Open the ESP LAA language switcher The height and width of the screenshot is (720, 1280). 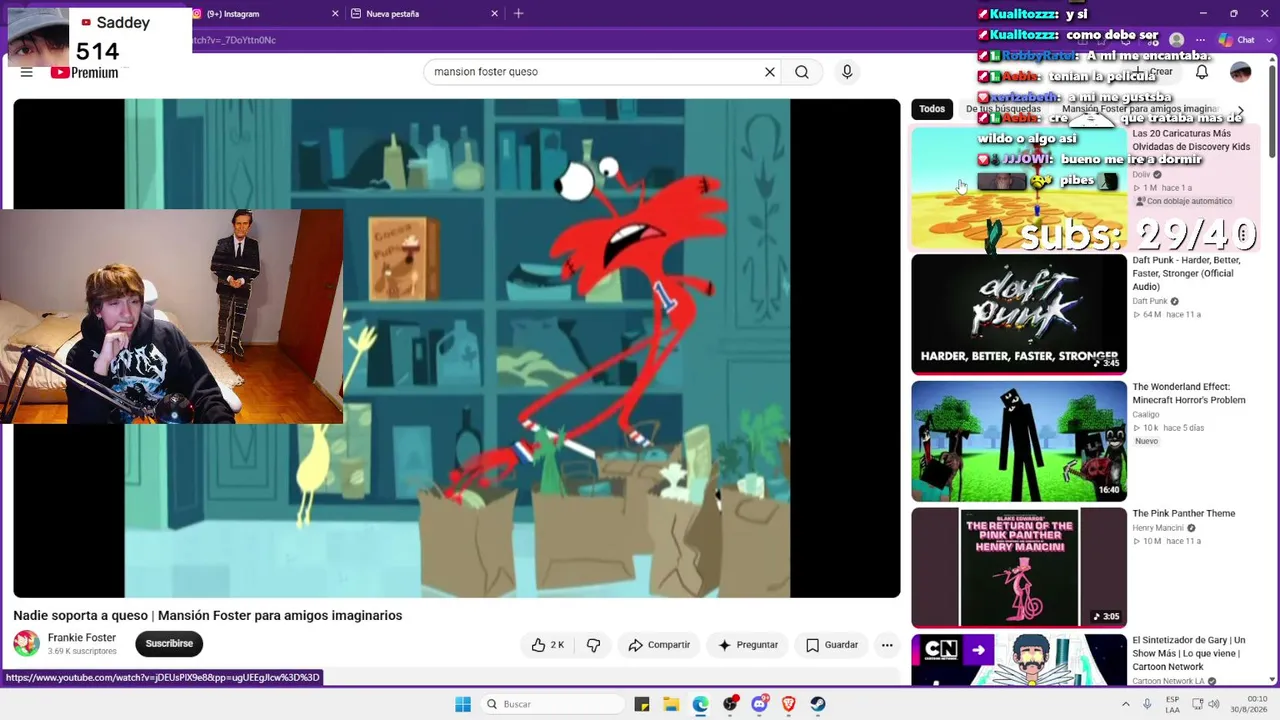[1172, 704]
